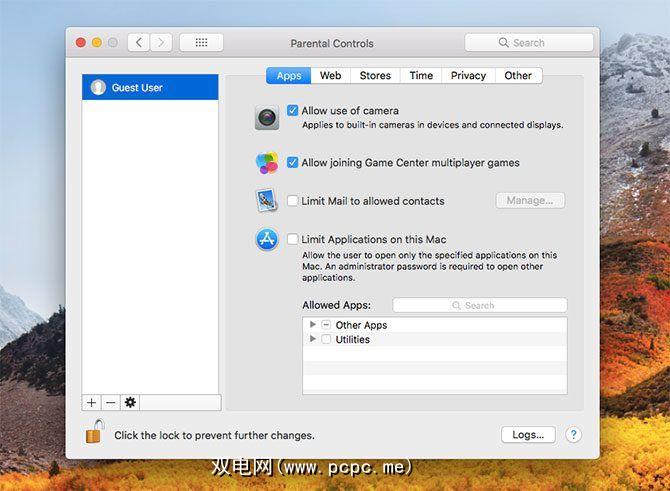The width and height of the screenshot is (670, 491).
Task: Go to the Other tab
Action: point(518,76)
